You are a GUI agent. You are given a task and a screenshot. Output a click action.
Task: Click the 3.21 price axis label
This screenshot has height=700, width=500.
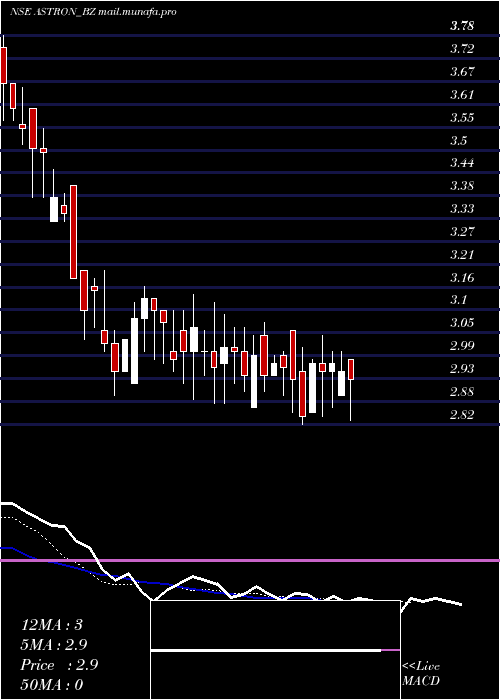tap(462, 255)
